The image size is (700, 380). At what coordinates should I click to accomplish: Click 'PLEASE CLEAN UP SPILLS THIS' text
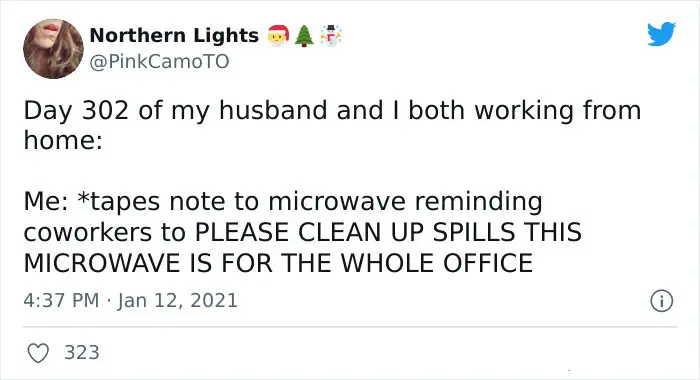click(388, 232)
